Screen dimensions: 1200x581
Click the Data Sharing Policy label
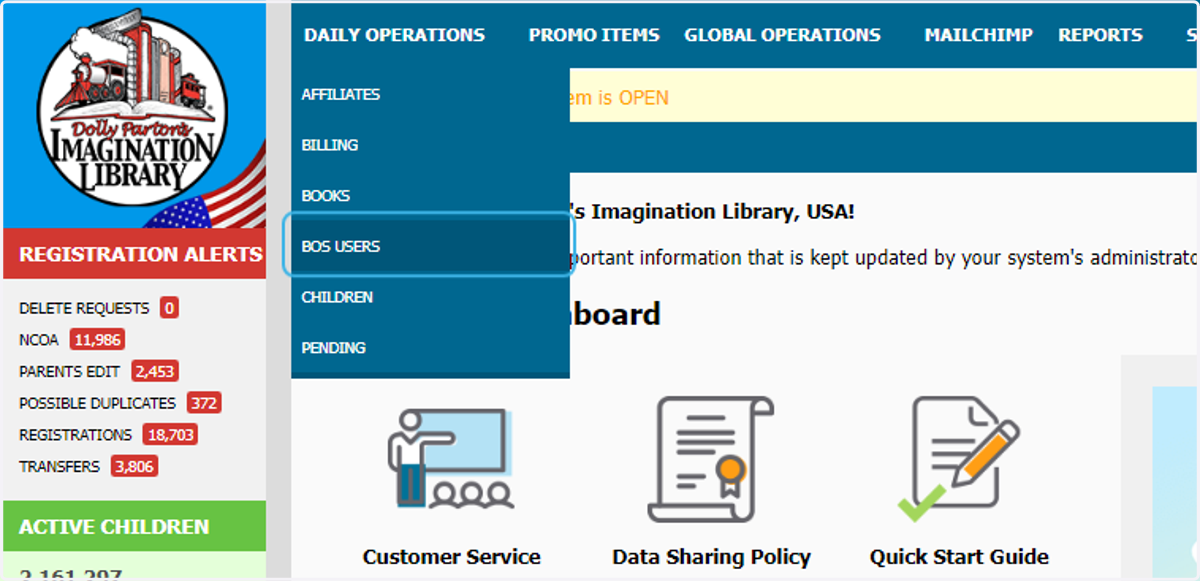(711, 557)
